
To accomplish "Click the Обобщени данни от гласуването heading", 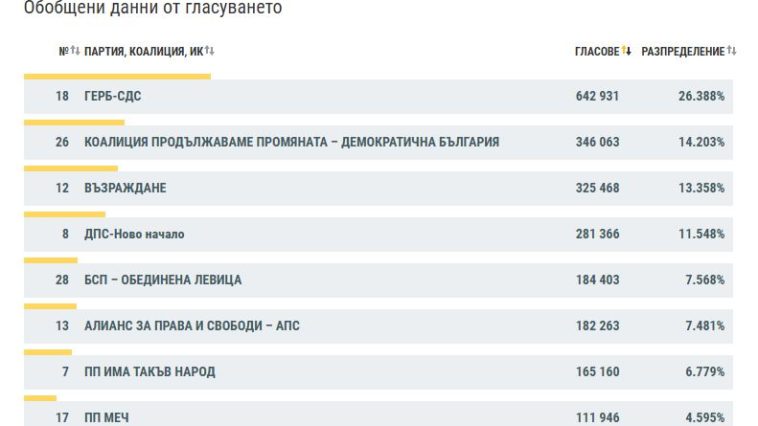I will pos(152,8).
